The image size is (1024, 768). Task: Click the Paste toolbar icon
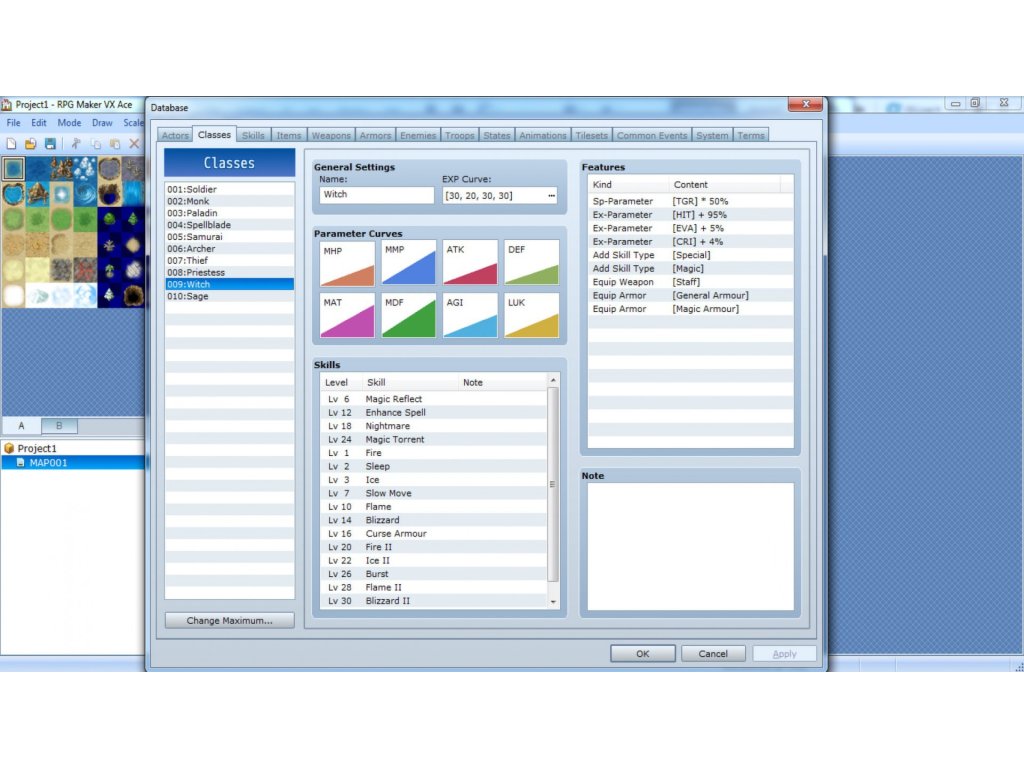click(115, 144)
